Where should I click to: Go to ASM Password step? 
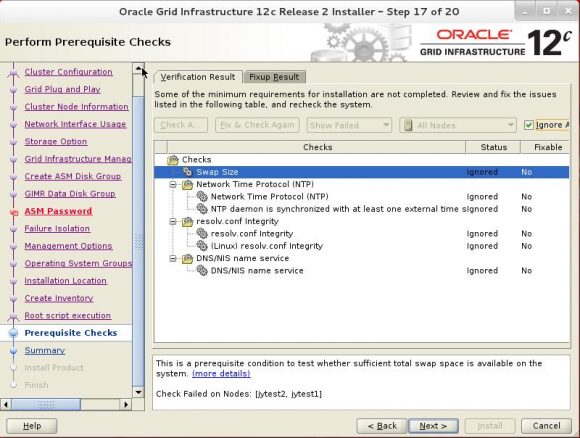click(58, 211)
